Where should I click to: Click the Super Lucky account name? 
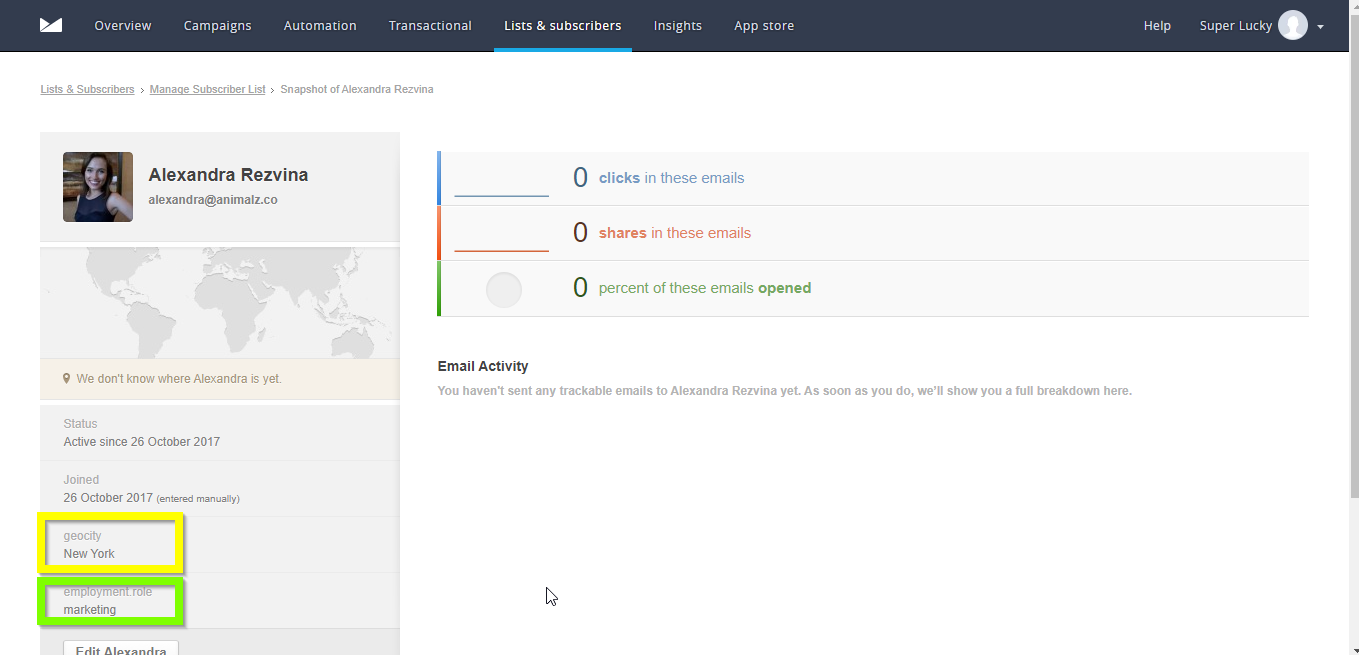[x=1236, y=25]
